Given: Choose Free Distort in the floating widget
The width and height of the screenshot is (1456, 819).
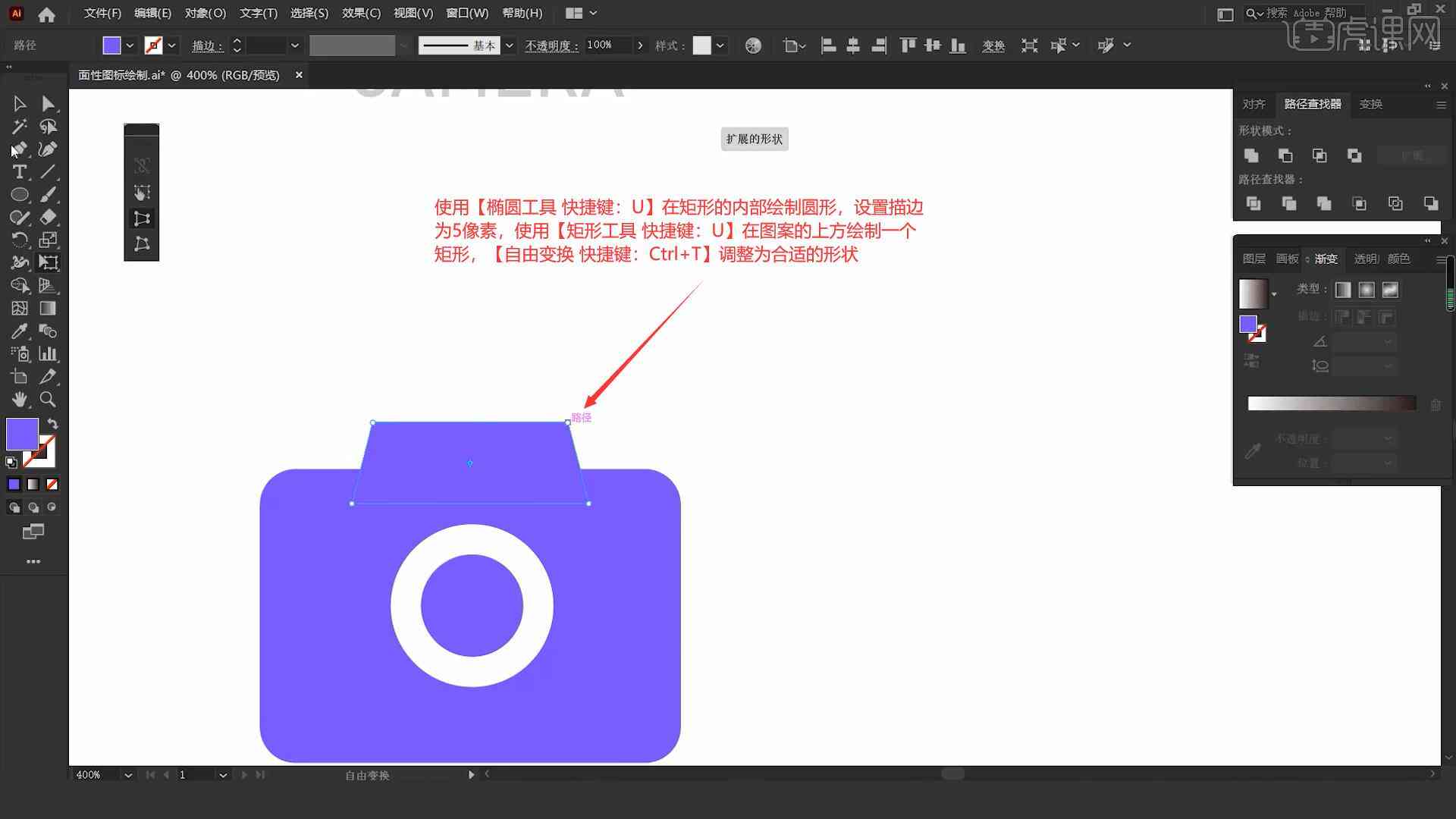Looking at the screenshot, I should (142, 243).
